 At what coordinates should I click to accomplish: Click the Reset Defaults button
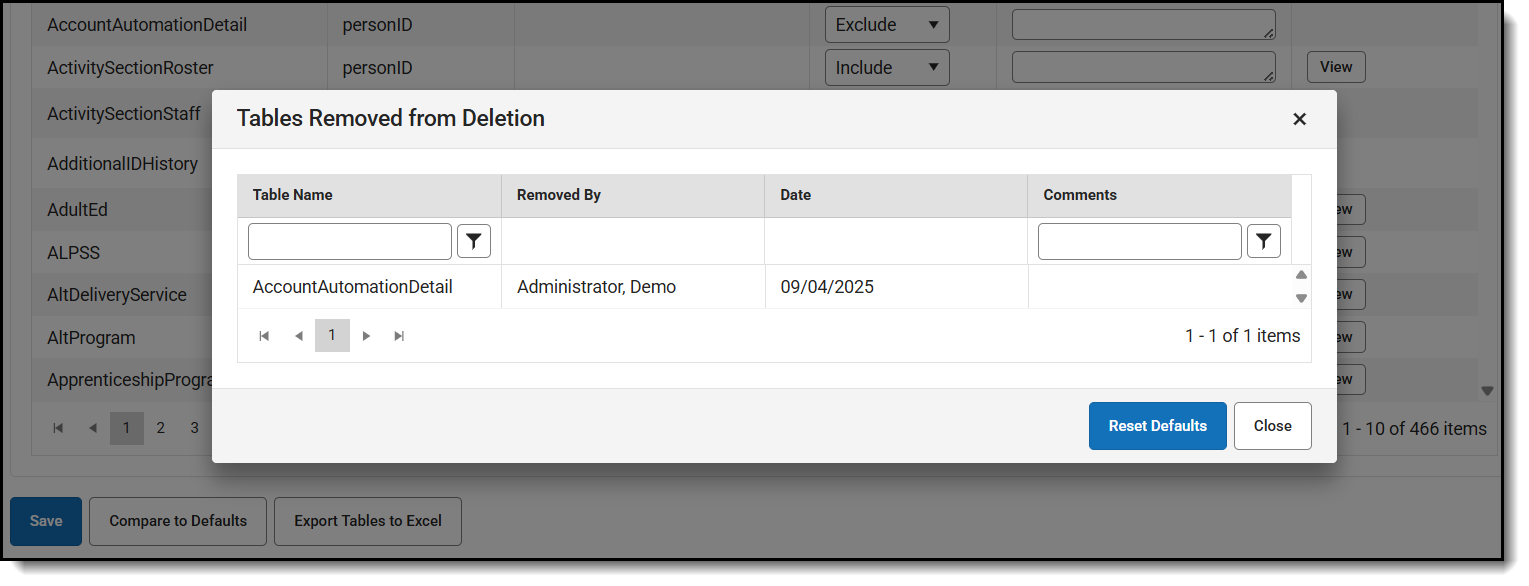tap(1157, 425)
